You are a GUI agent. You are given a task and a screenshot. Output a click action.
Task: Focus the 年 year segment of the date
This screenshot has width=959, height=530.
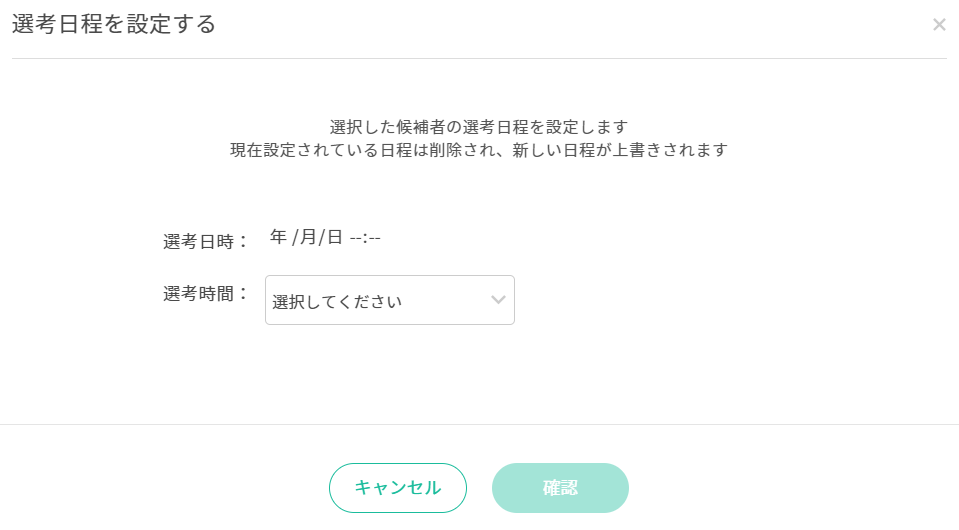click(x=278, y=237)
